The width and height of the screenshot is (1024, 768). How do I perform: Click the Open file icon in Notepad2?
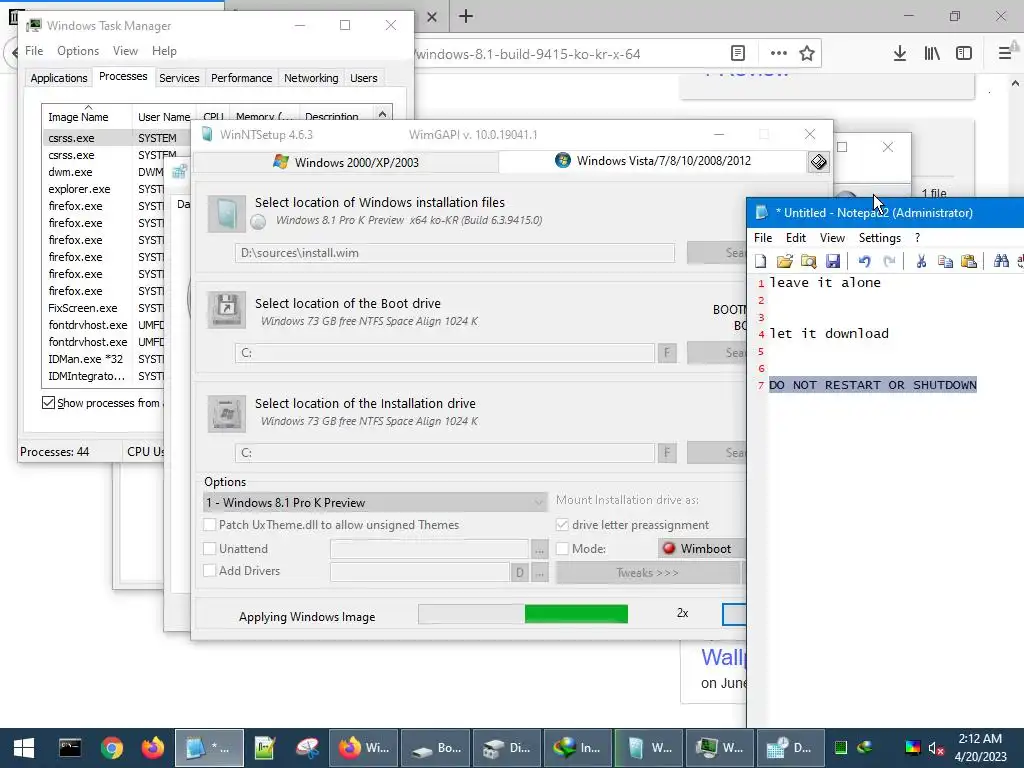(x=784, y=261)
